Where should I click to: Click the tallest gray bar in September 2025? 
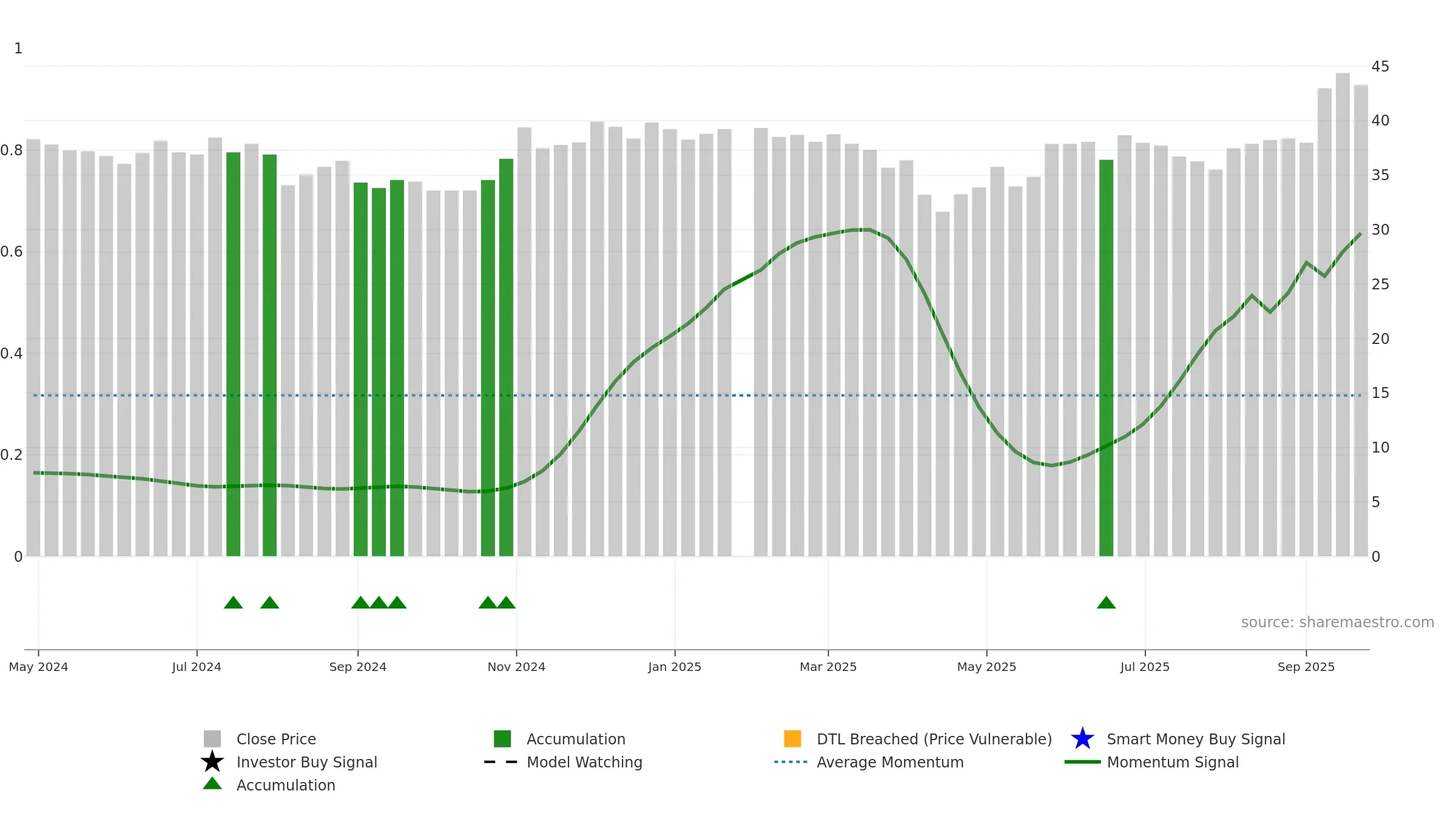[x=1343, y=315]
